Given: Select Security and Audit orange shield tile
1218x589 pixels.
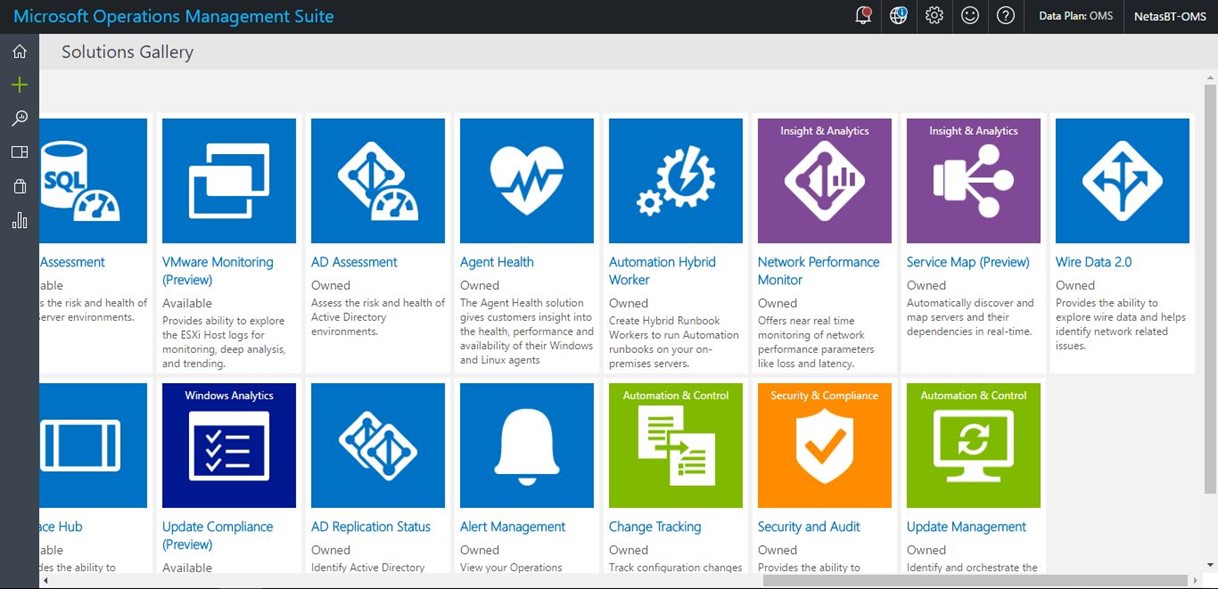Looking at the screenshot, I should [x=825, y=446].
